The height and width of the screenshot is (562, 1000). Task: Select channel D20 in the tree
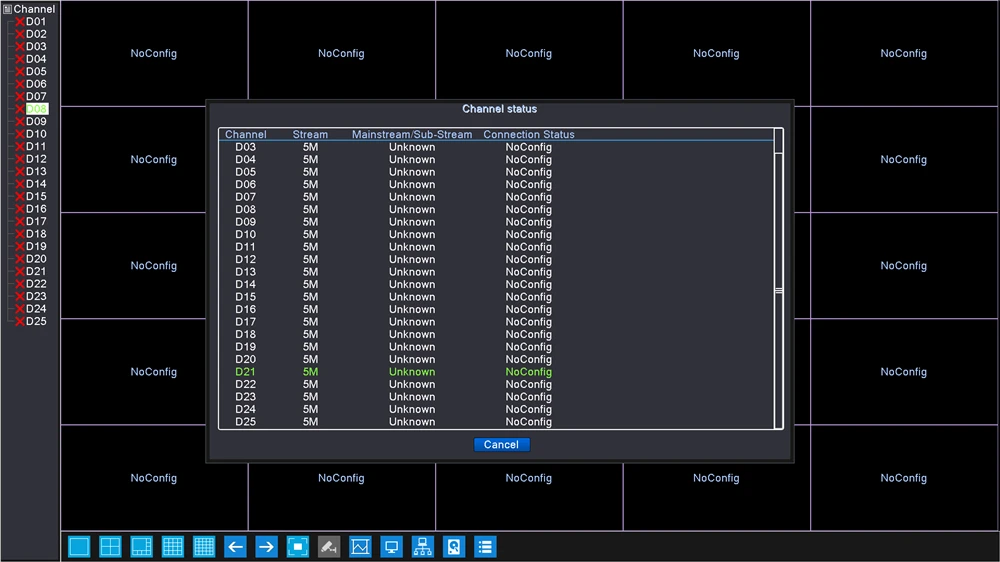[x=36, y=259]
